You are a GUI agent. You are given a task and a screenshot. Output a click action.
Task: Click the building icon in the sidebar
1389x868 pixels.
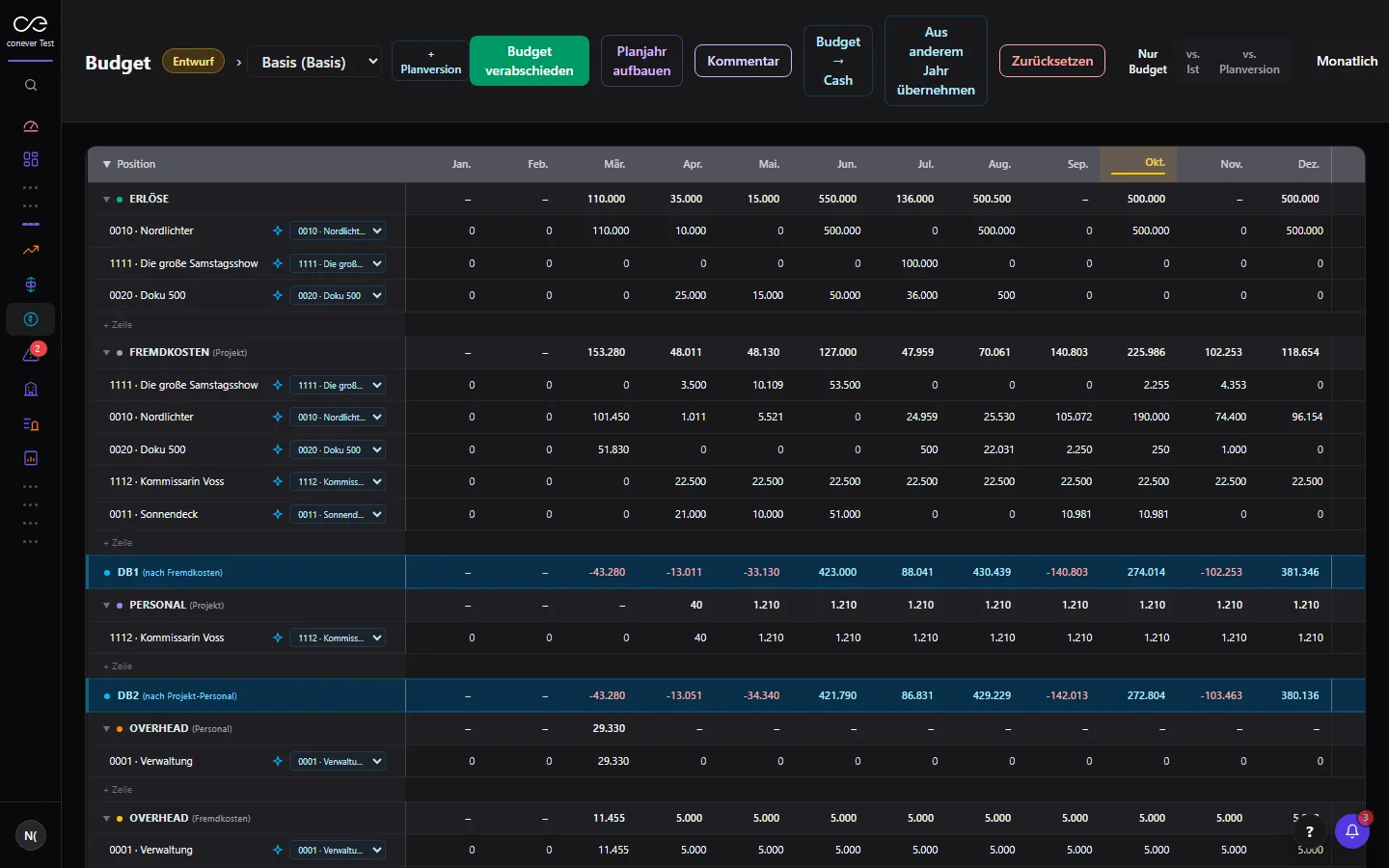tap(31, 389)
